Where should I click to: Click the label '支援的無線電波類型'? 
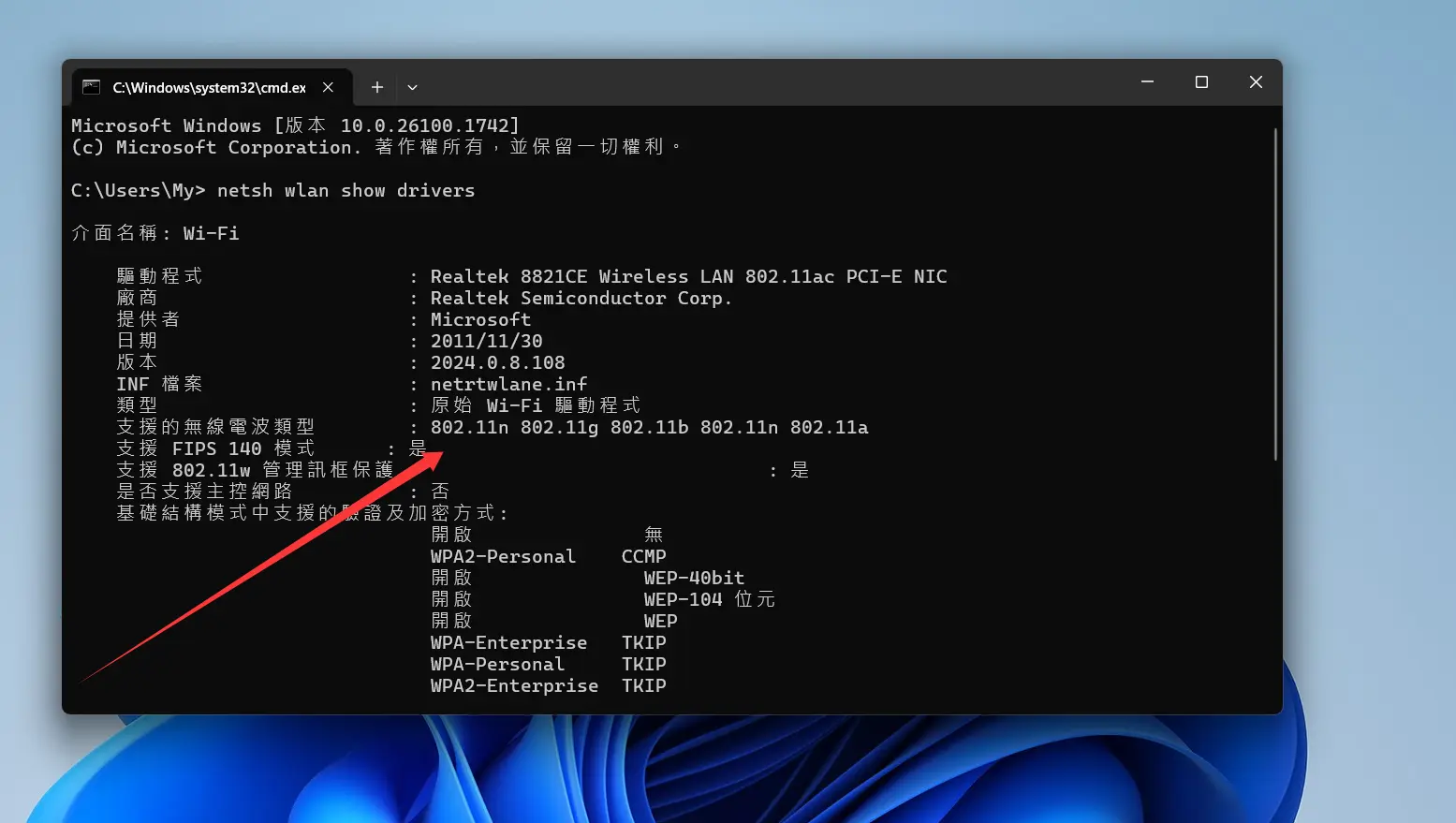(x=215, y=427)
